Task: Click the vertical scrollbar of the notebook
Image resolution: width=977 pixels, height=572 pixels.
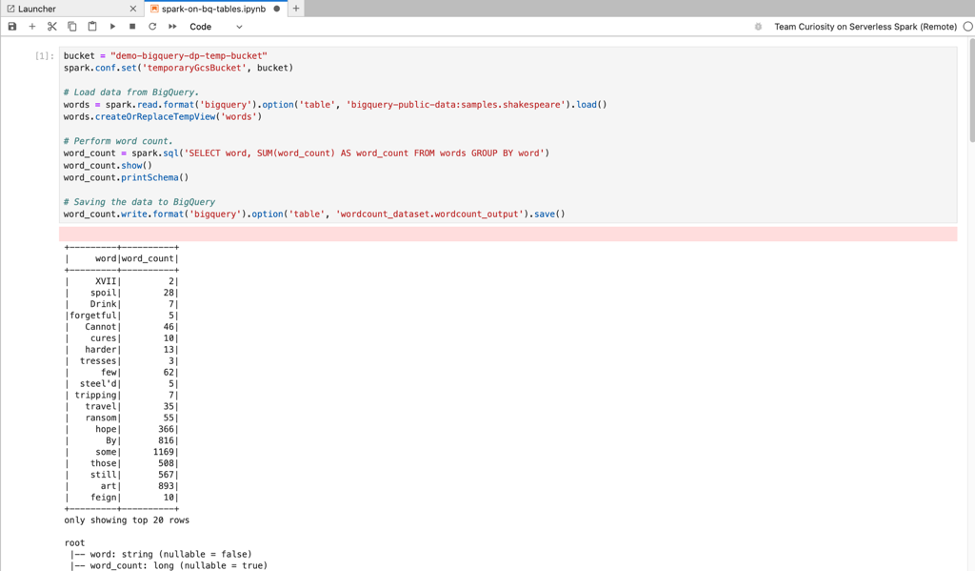Action: point(972,100)
